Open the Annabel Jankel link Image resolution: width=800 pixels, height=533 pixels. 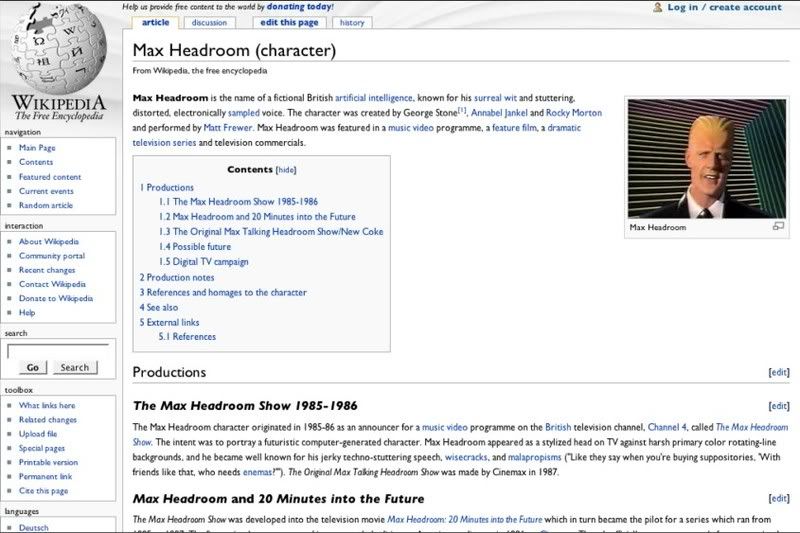[499, 113]
